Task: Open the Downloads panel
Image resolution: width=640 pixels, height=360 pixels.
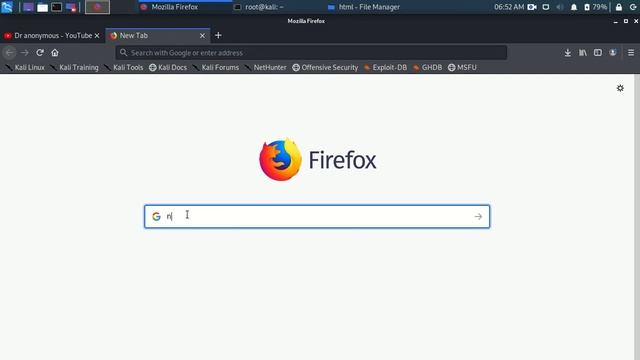Action: click(x=568, y=53)
